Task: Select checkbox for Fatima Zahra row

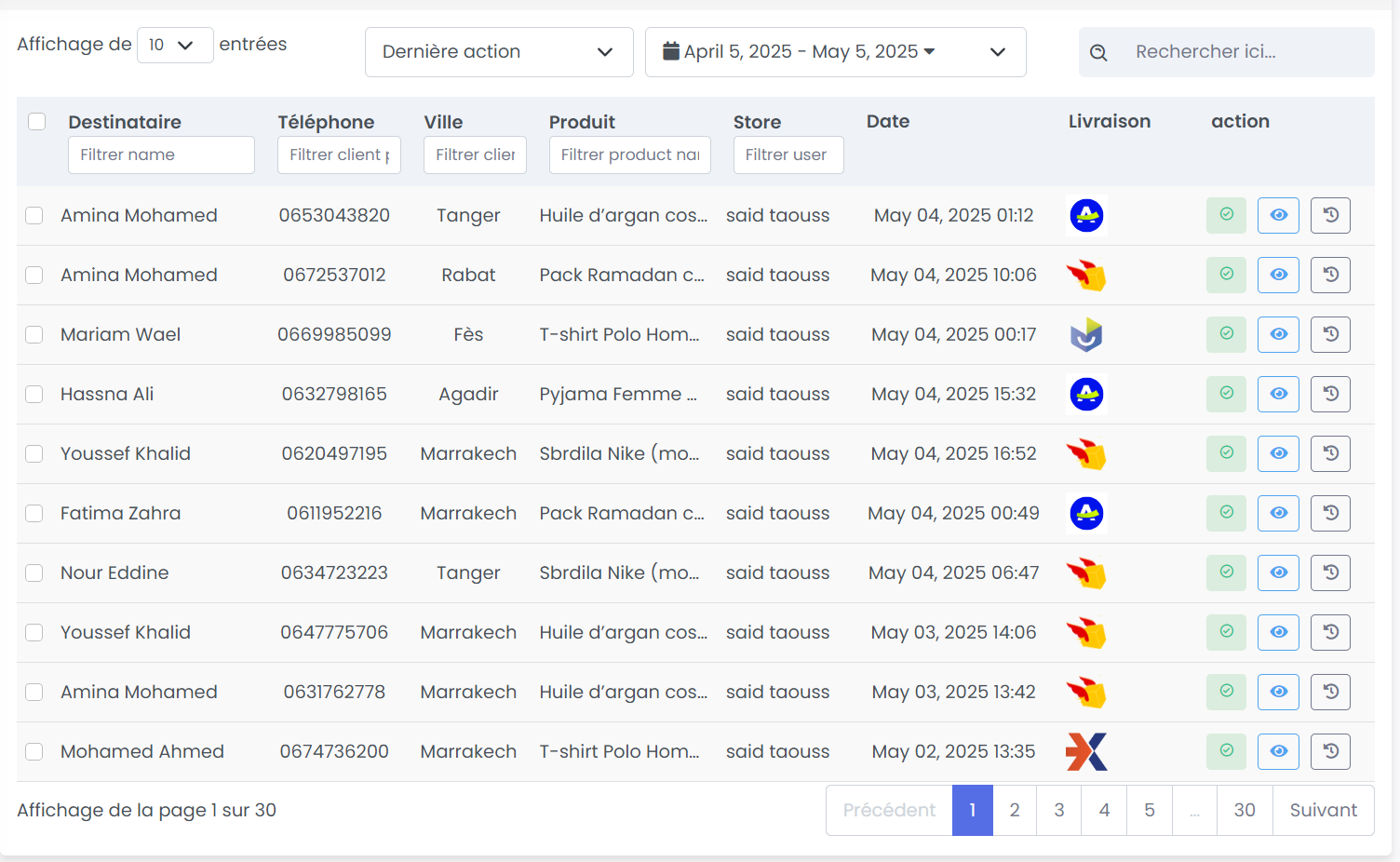Action: pyautogui.click(x=34, y=513)
